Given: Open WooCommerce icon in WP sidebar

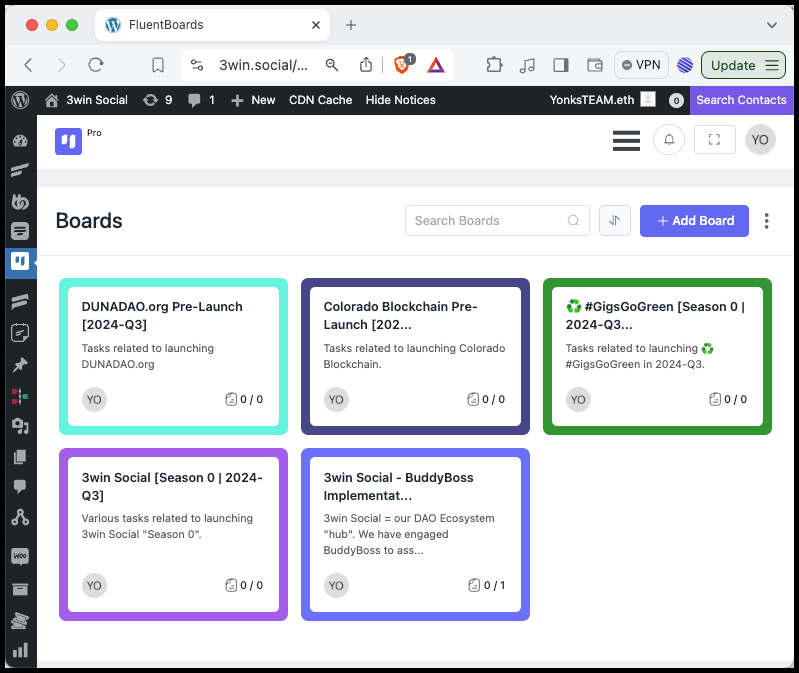Looking at the screenshot, I should [20, 556].
